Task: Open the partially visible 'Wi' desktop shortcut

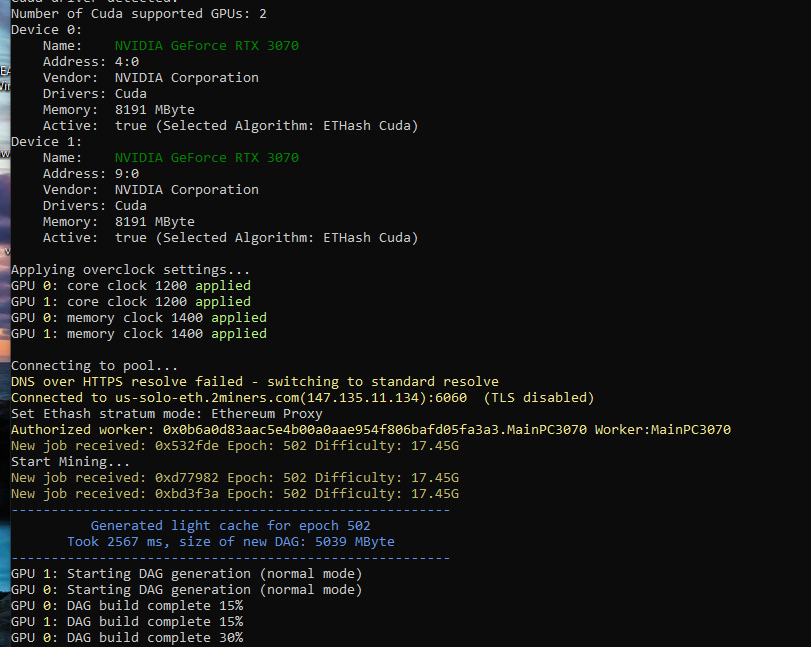Action: tap(4, 87)
